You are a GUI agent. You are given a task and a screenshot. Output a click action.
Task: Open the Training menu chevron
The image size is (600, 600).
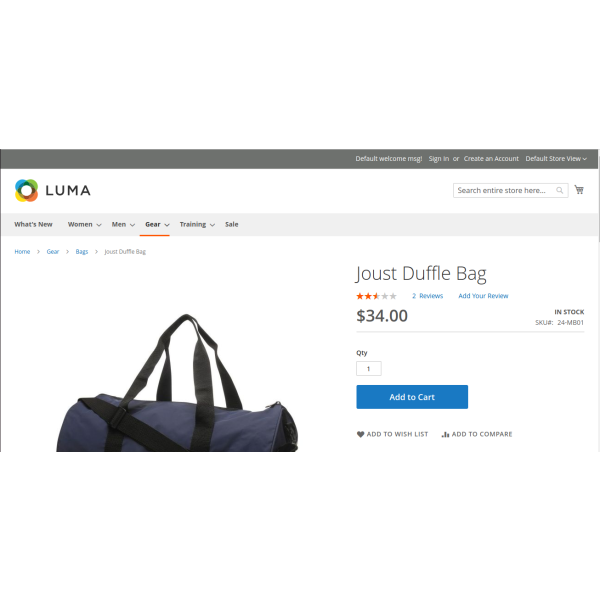pos(212,225)
